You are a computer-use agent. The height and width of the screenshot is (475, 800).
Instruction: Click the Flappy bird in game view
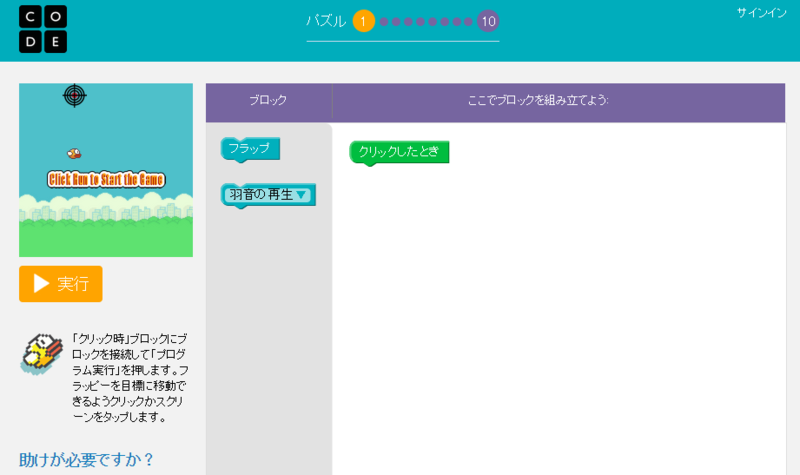74,153
